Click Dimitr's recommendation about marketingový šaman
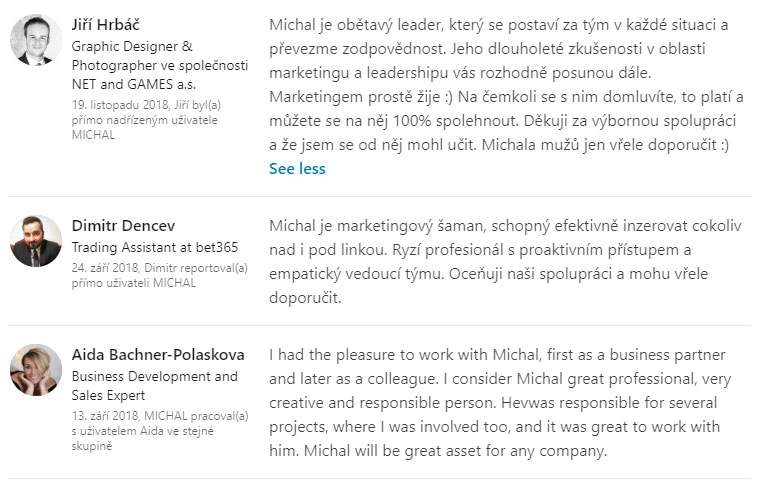759x487 pixels. click(x=505, y=261)
